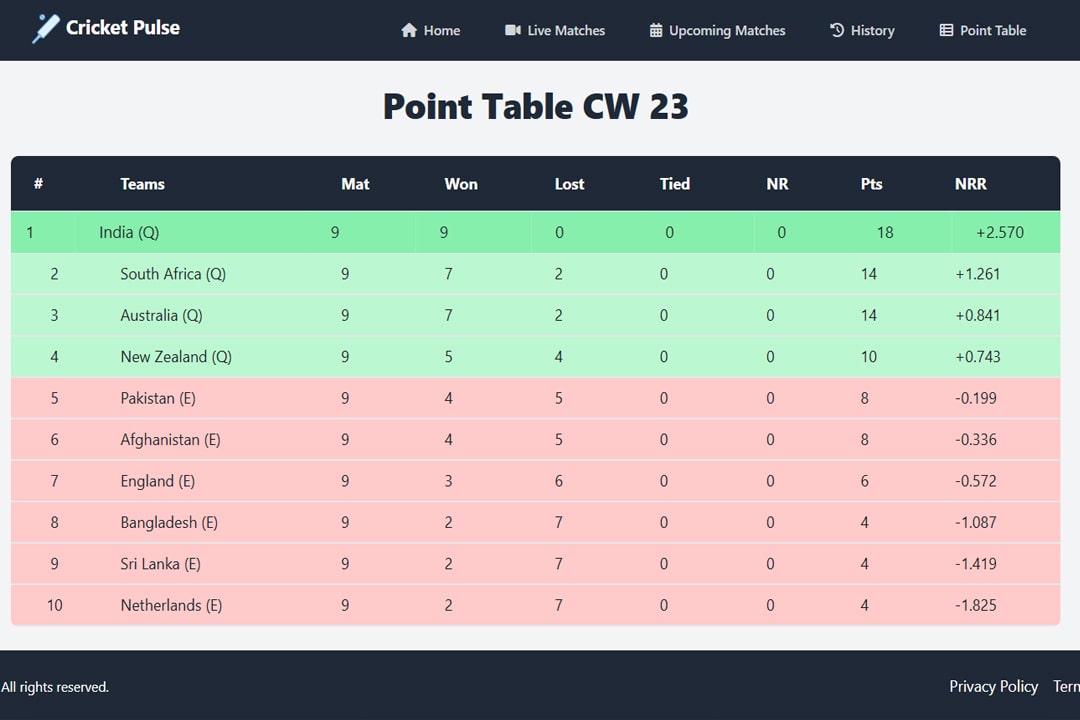The width and height of the screenshot is (1080, 720).
Task: Click the Upcoming Matches calendar icon
Action: [x=656, y=31]
